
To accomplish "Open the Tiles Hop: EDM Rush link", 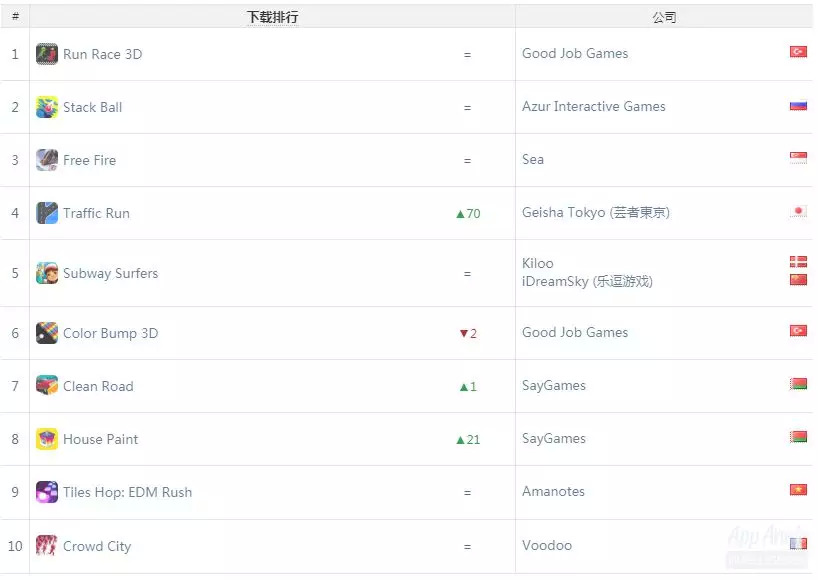I will click(x=127, y=492).
